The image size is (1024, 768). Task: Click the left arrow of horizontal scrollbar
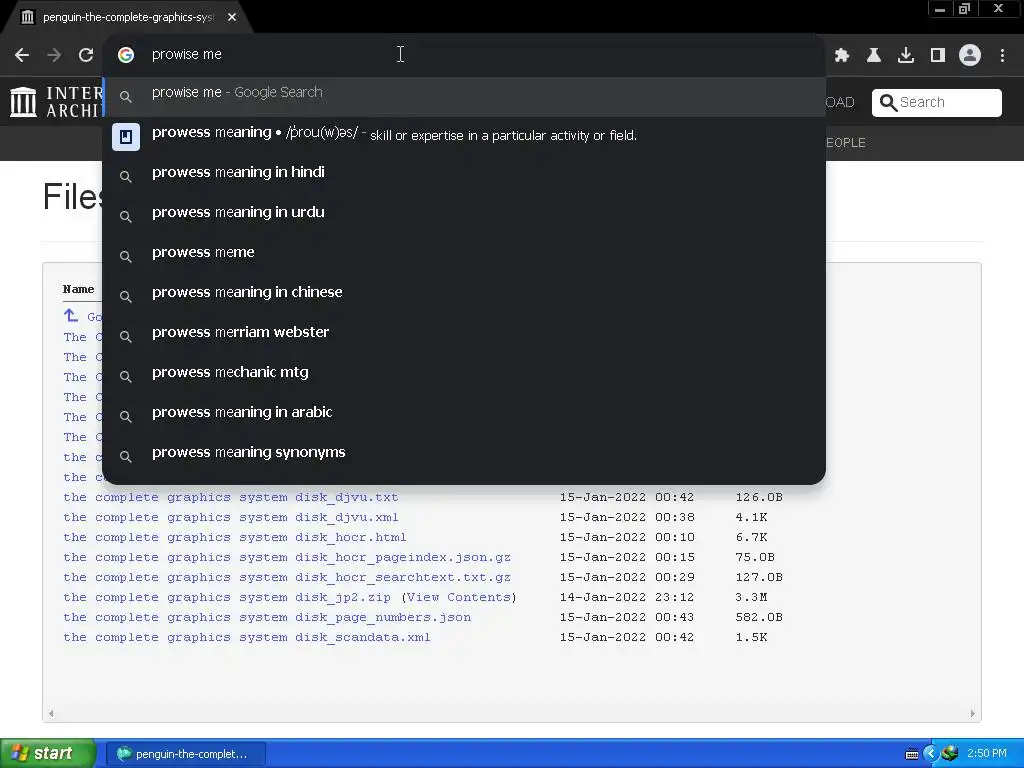click(51, 713)
